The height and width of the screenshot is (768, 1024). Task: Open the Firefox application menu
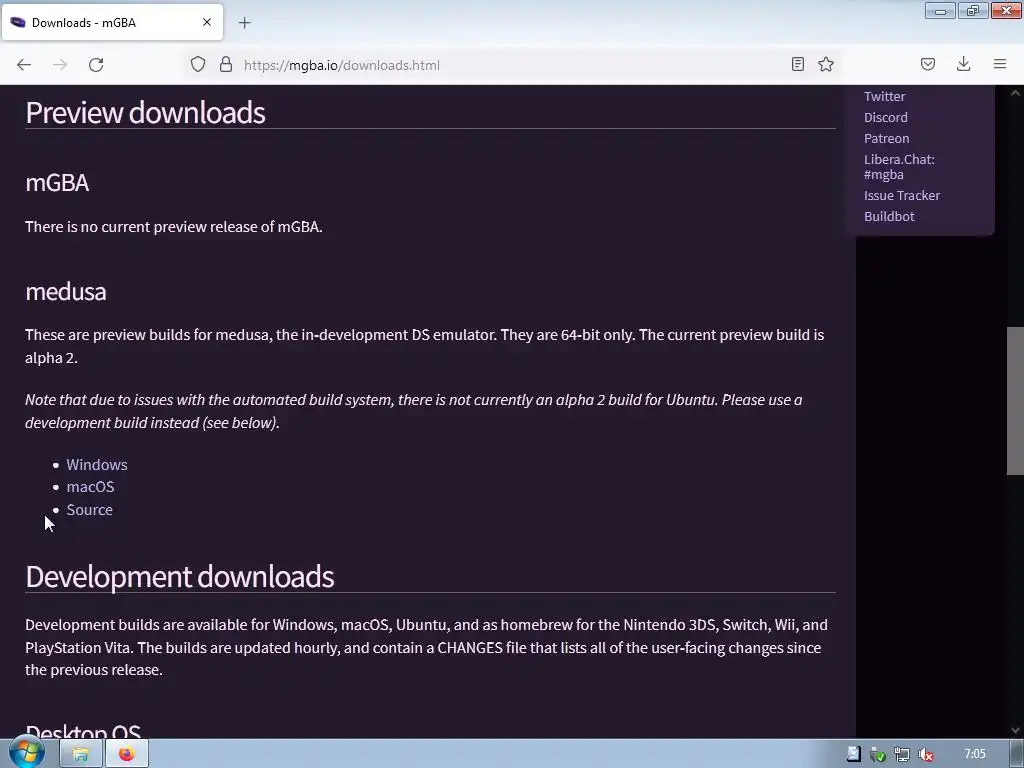(1000, 64)
